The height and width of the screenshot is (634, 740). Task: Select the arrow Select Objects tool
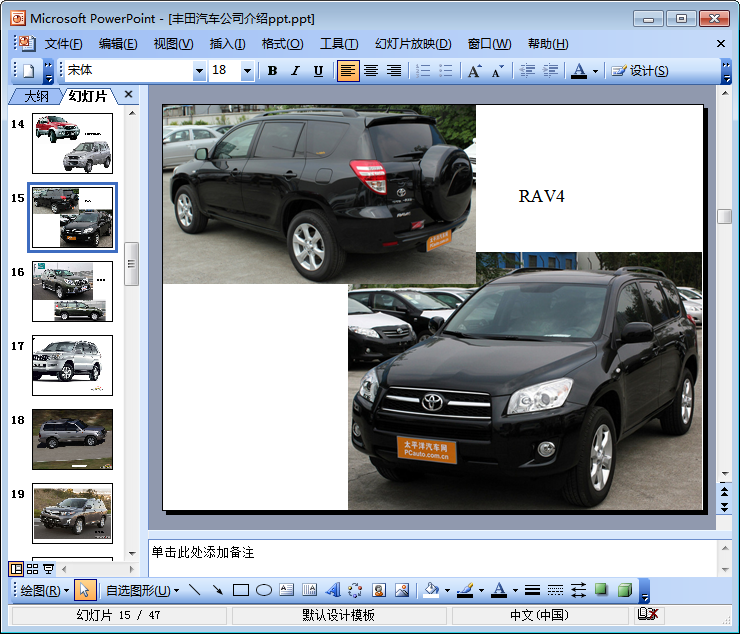click(x=85, y=590)
